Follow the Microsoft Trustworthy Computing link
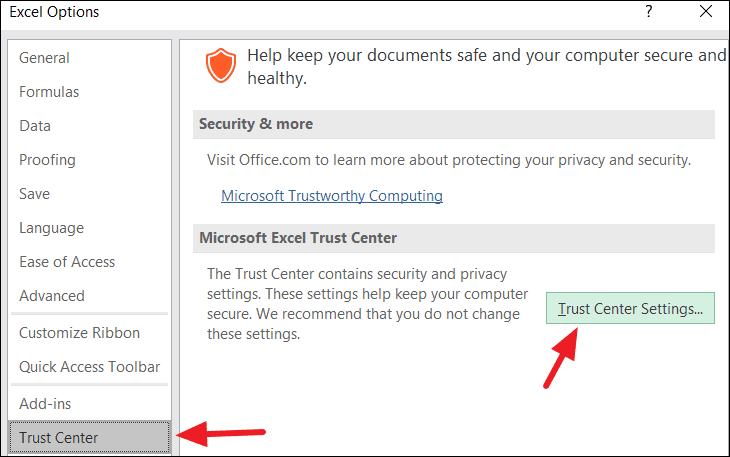Screen dimensions: 730x457 click(x=332, y=196)
